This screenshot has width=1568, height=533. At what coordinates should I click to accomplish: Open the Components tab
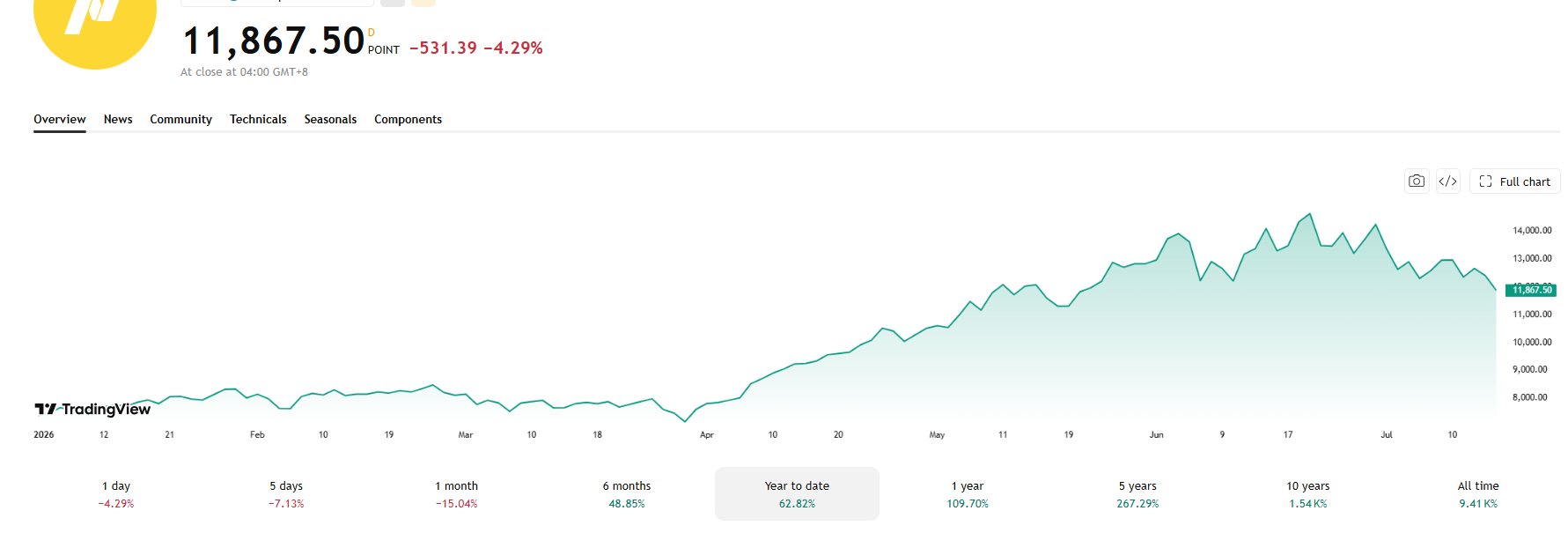[x=408, y=119]
